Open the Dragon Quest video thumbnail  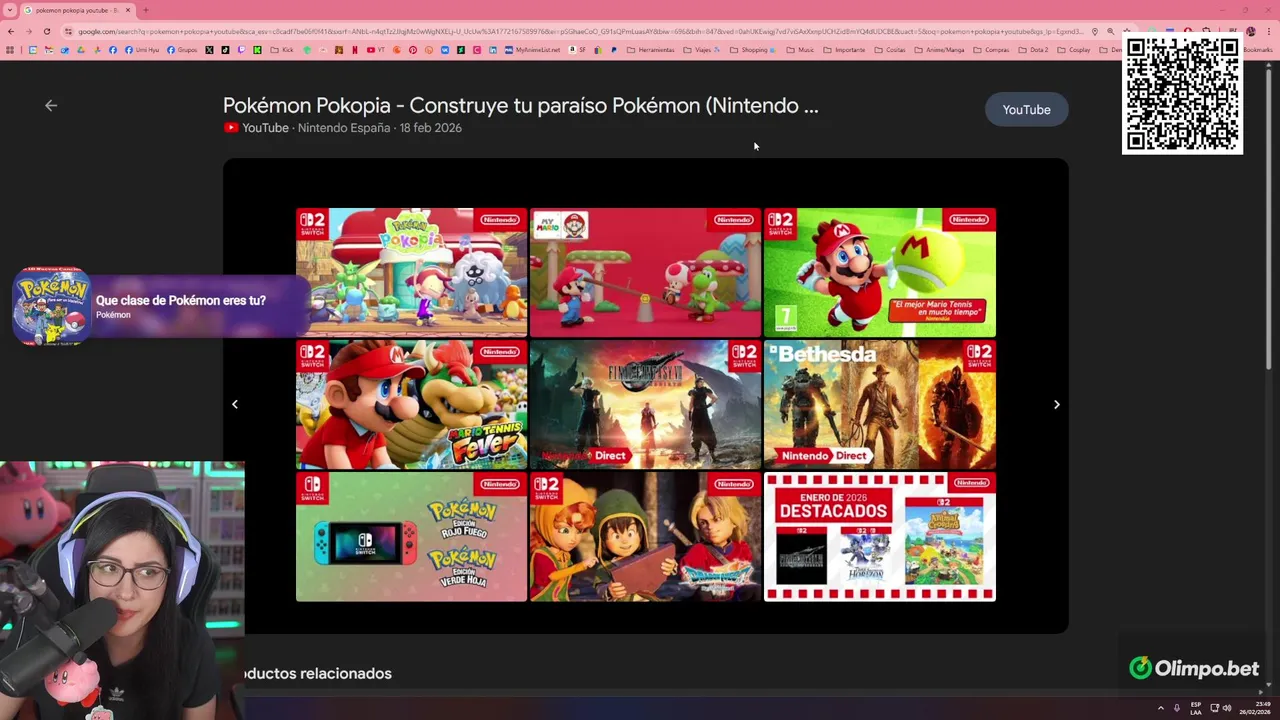645,537
